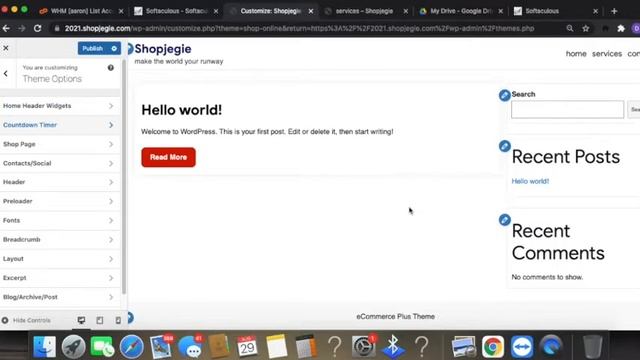Viewport: 640px width, 360px height.
Task: Expand Excerpt section
Action: click(x=60, y=278)
